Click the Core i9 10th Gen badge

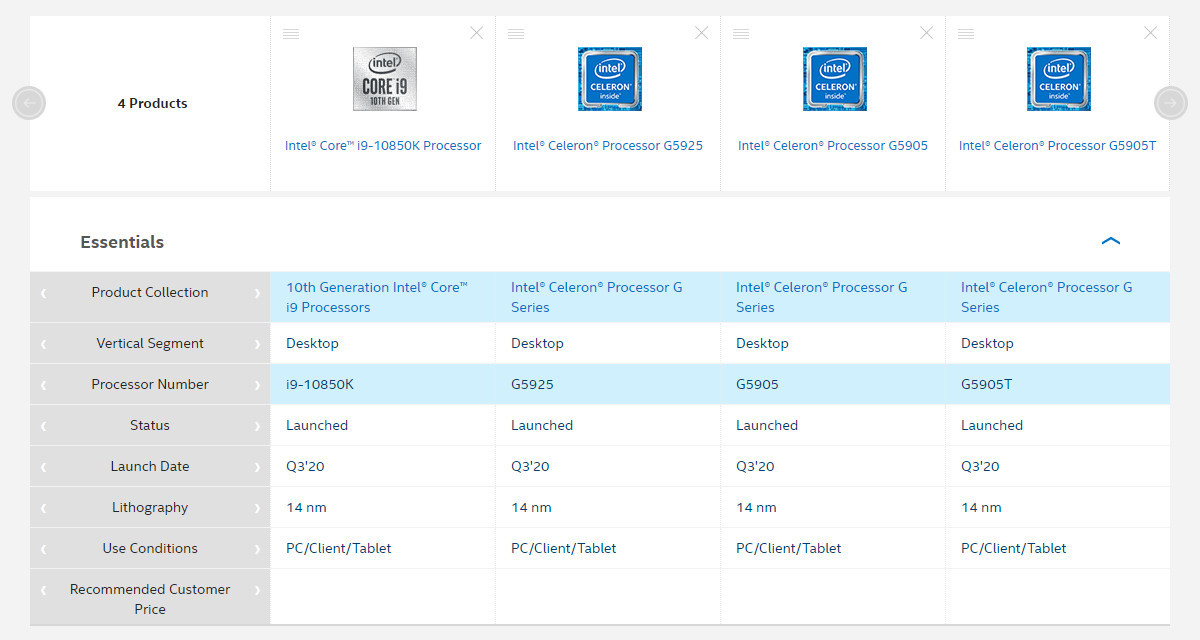[x=385, y=79]
